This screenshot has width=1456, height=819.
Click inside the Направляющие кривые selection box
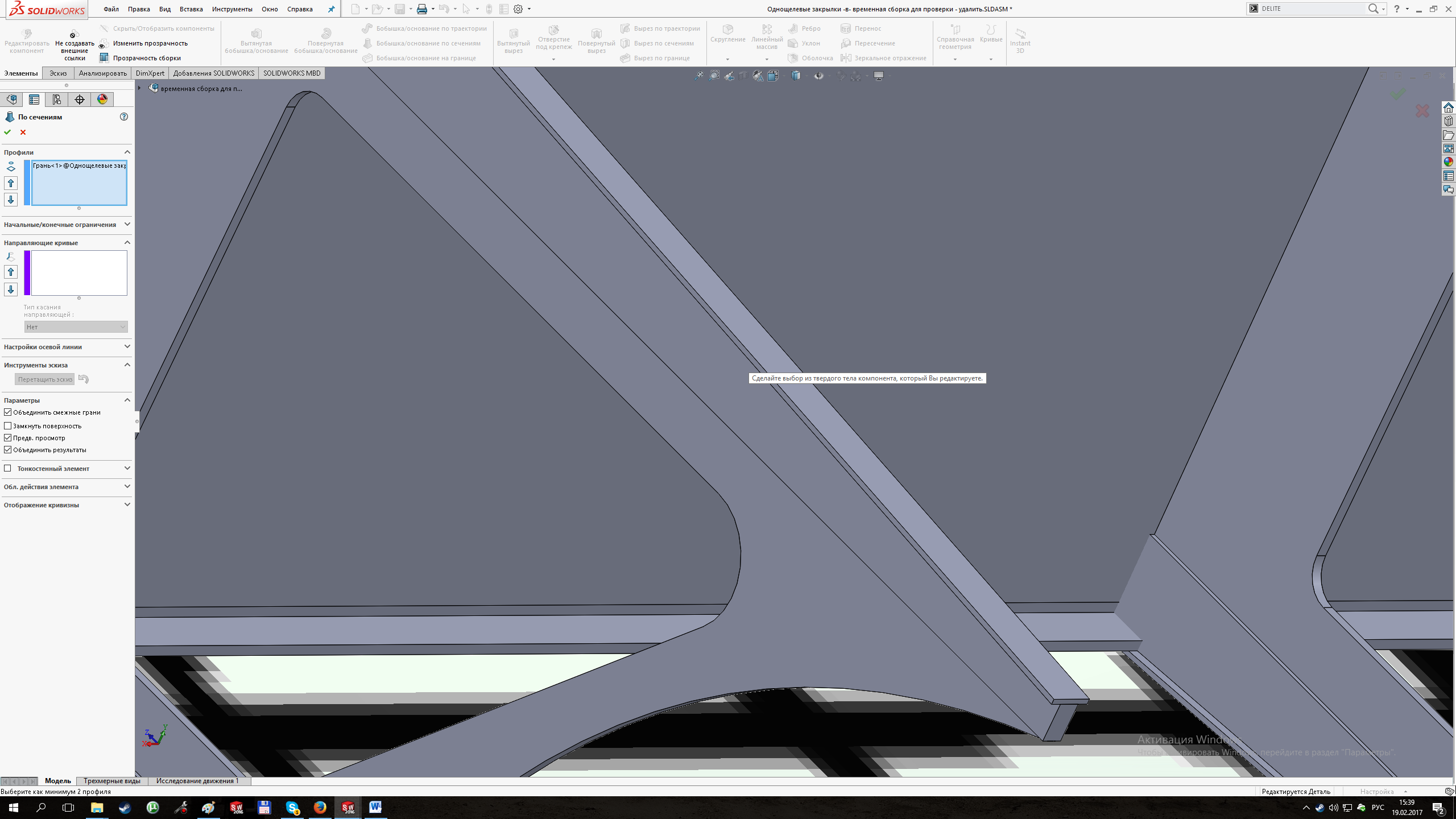click(79, 273)
